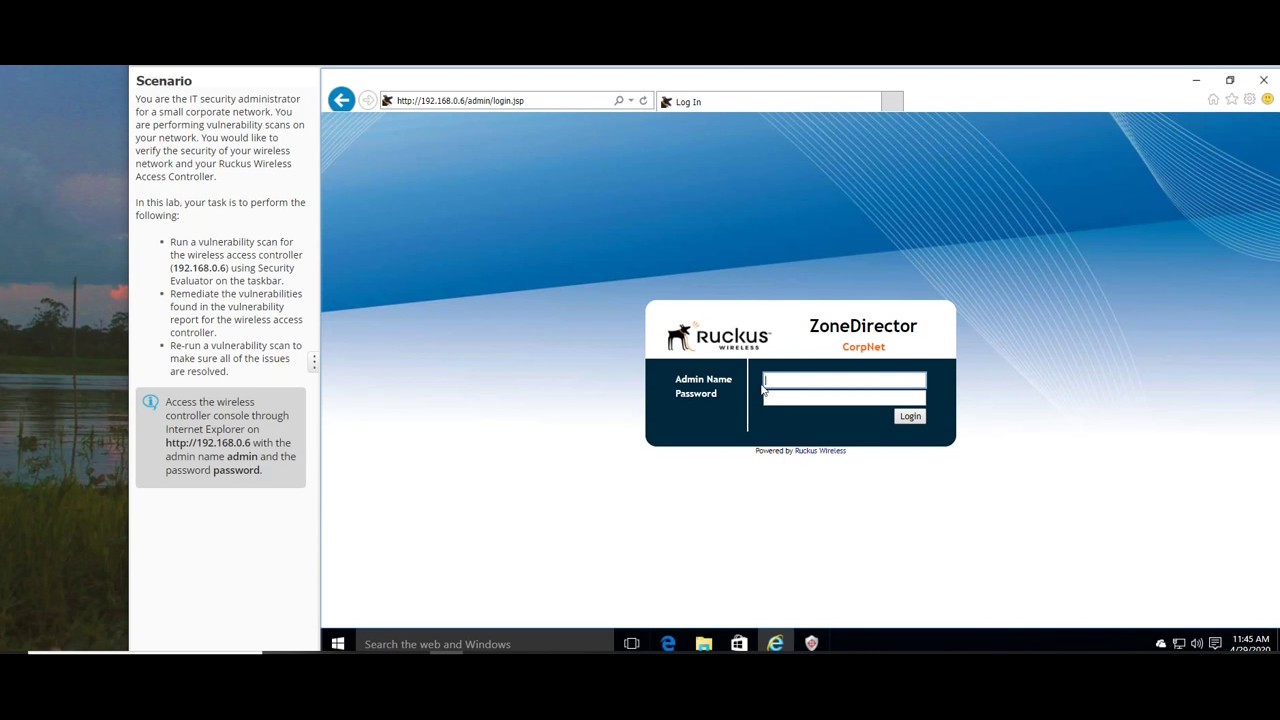Select the Log In browser tab
The width and height of the screenshot is (1280, 720).
point(768,102)
